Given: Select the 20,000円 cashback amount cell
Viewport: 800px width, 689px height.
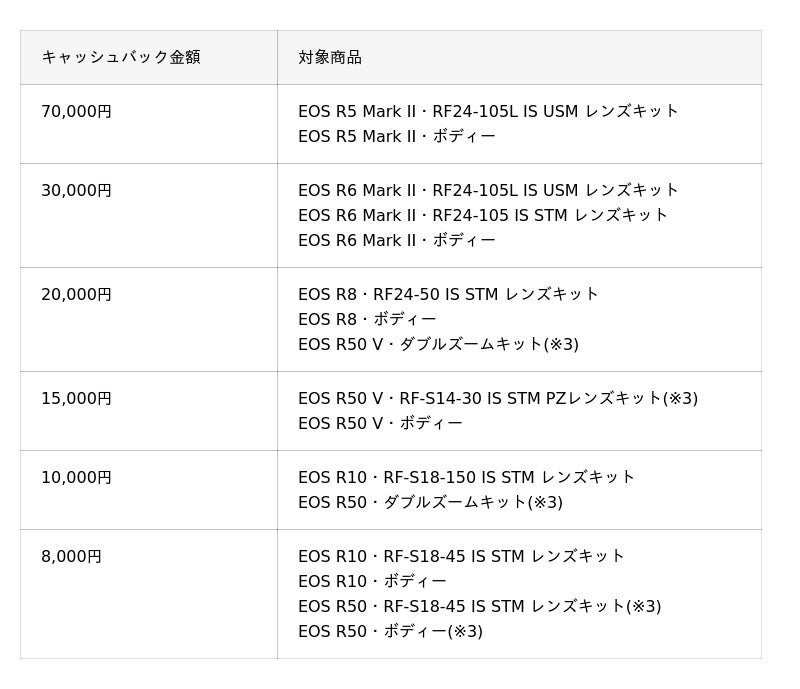Looking at the screenshot, I should 148,319.
